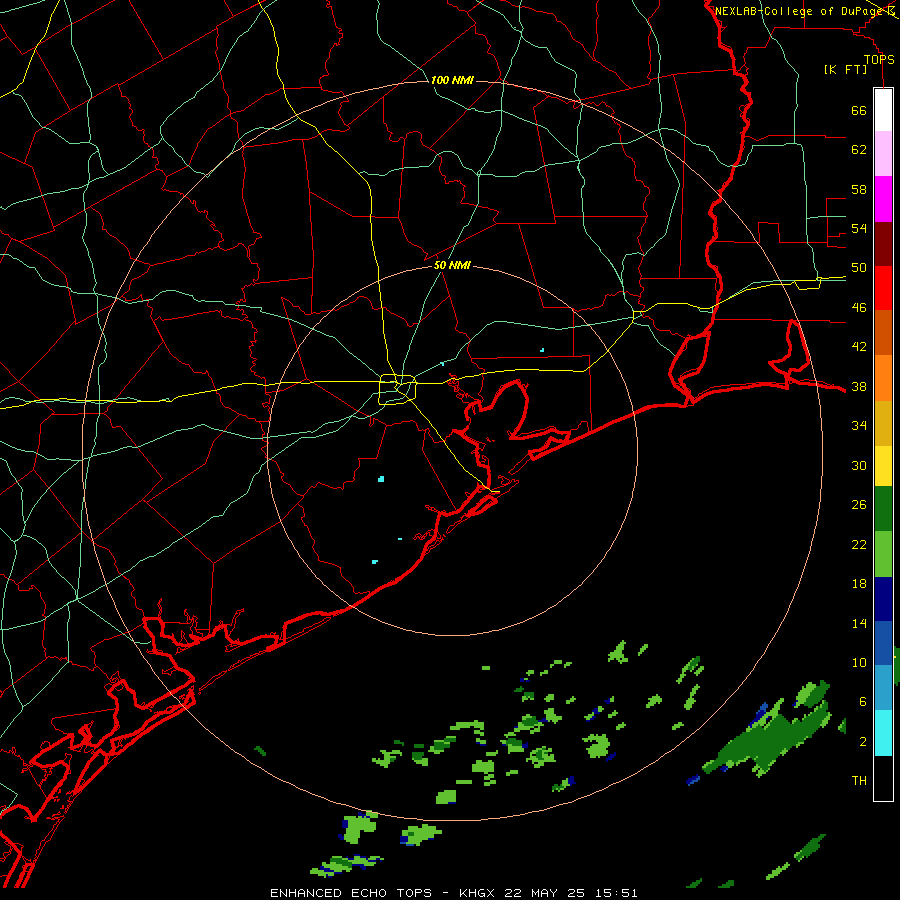The width and height of the screenshot is (900, 900).
Task: Click the 2 value on the scale
Action: [x=863, y=742]
